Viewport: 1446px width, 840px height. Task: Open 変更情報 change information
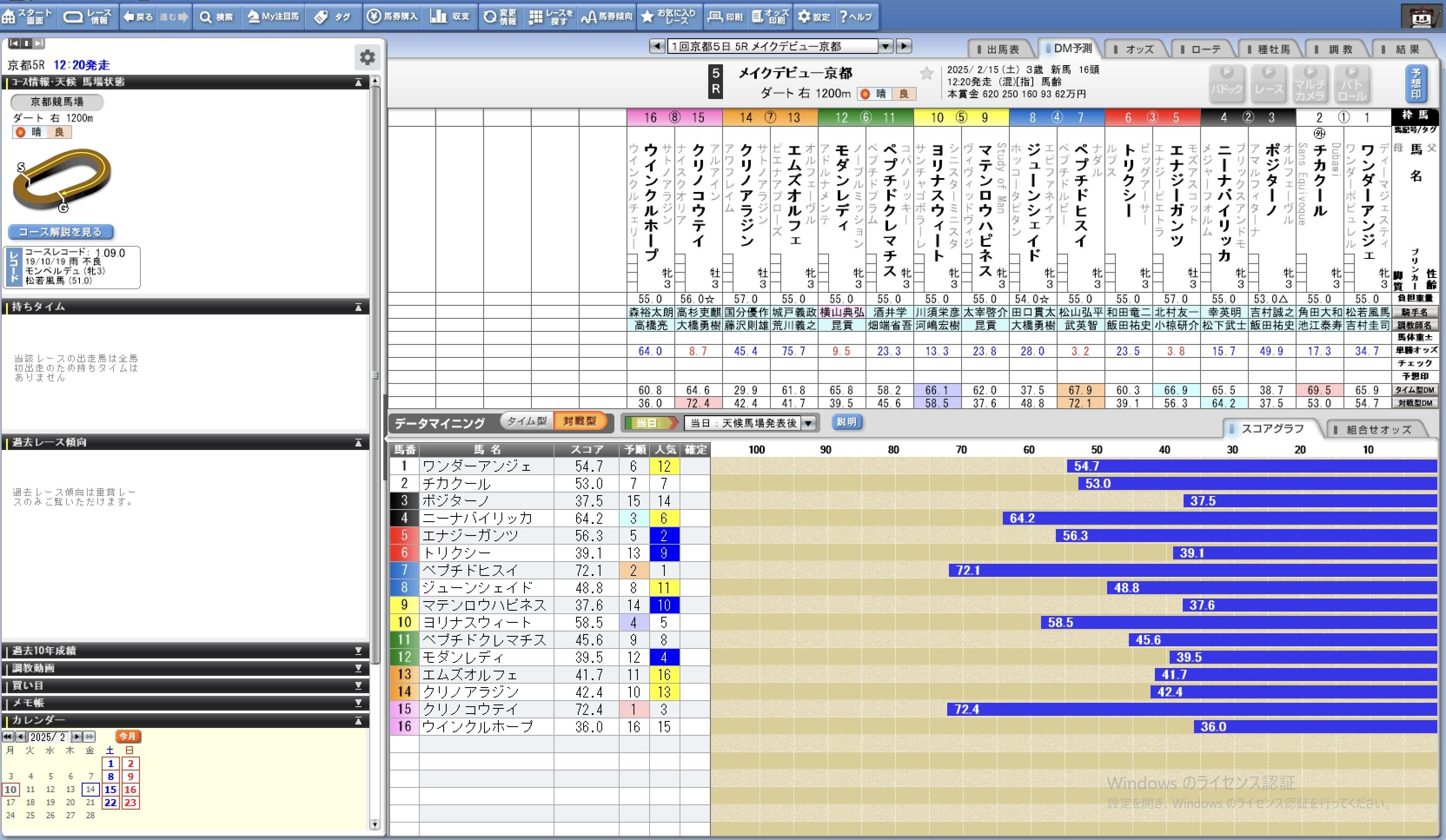[501, 17]
